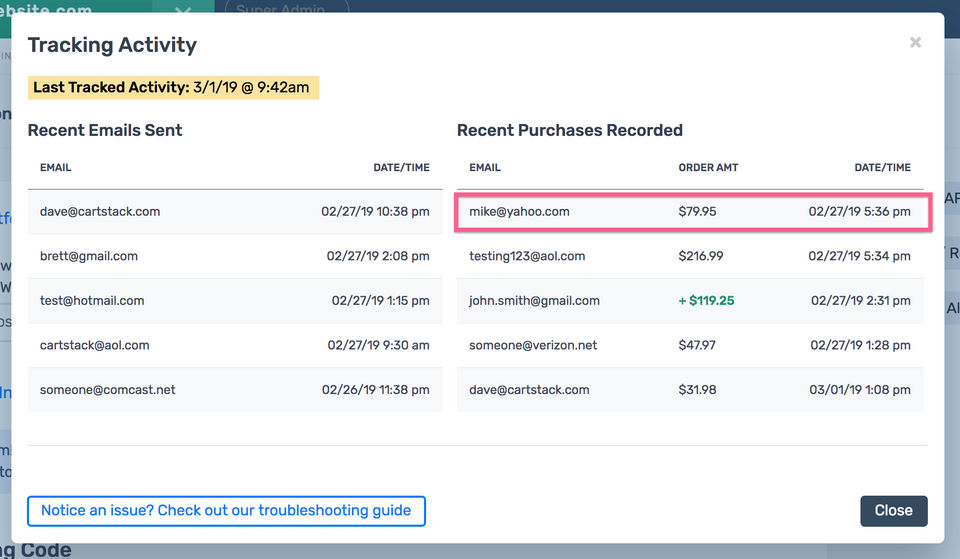Click the Super Admin pill behind the dialog
This screenshot has width=960, height=559.
tap(287, 10)
